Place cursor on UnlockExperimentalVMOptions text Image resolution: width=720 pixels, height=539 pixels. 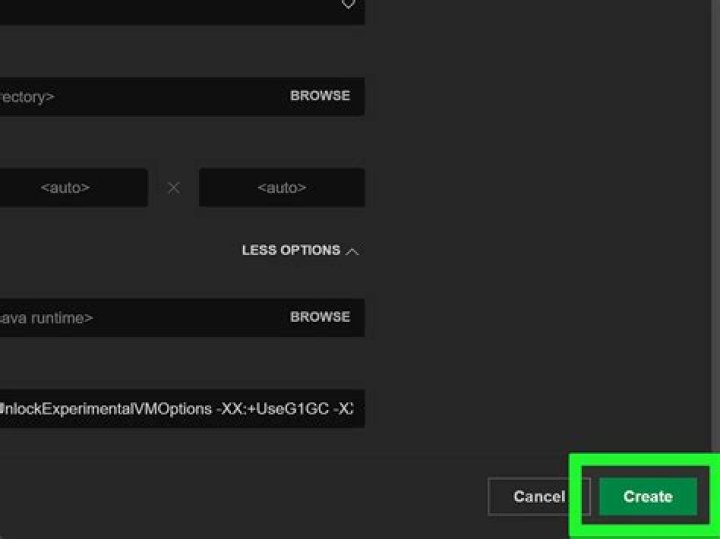point(100,409)
